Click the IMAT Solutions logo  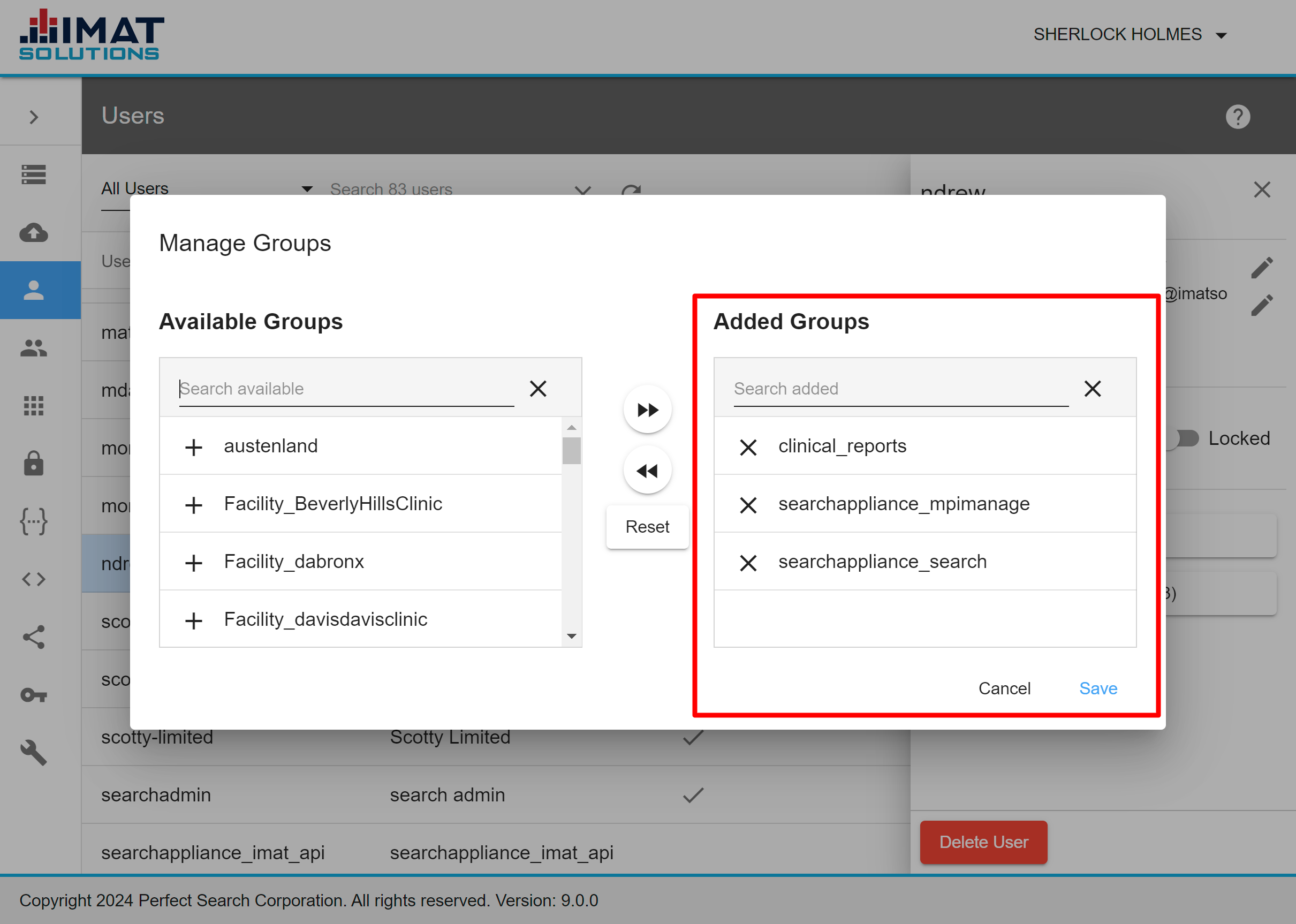[91, 34]
